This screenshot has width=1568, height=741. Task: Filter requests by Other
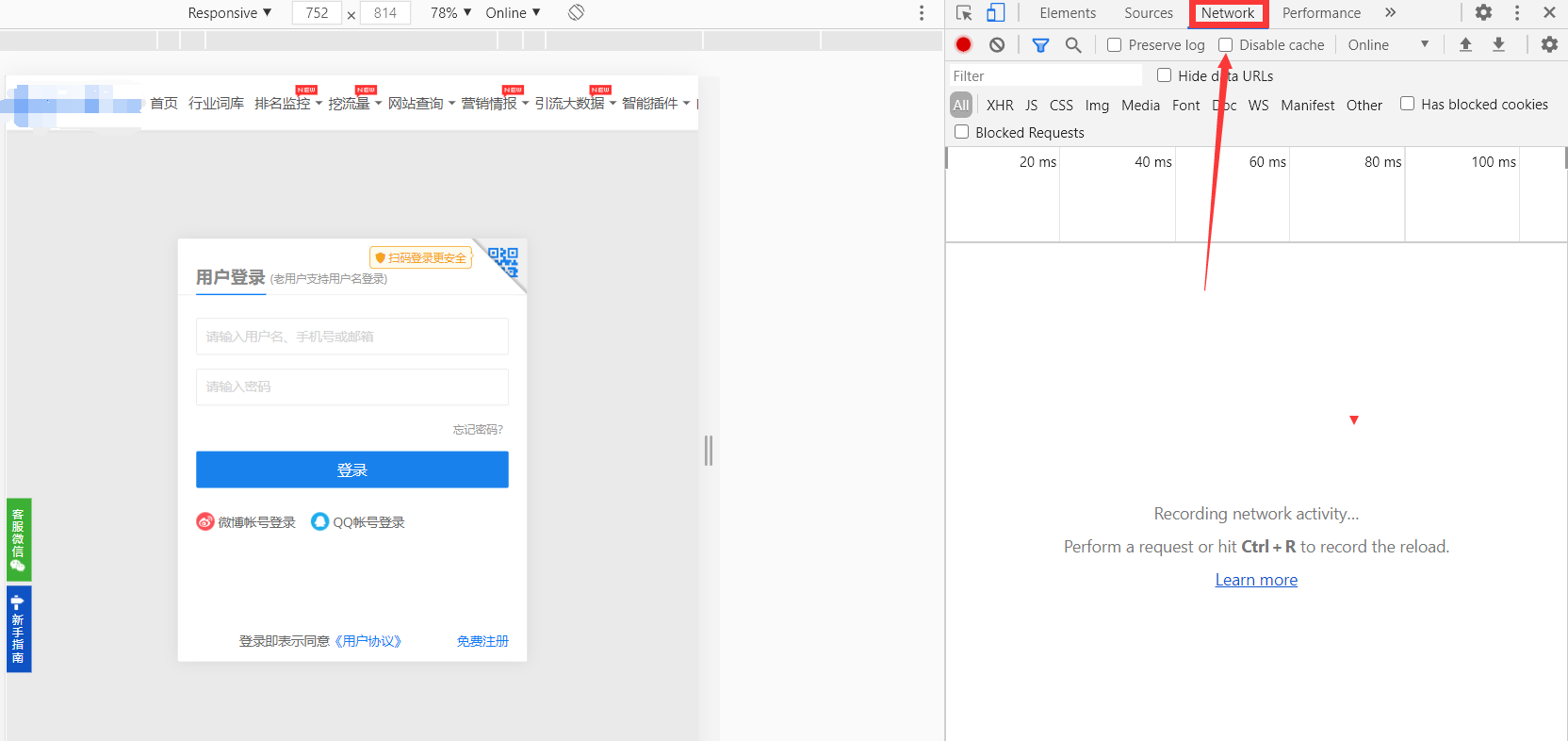point(1364,105)
